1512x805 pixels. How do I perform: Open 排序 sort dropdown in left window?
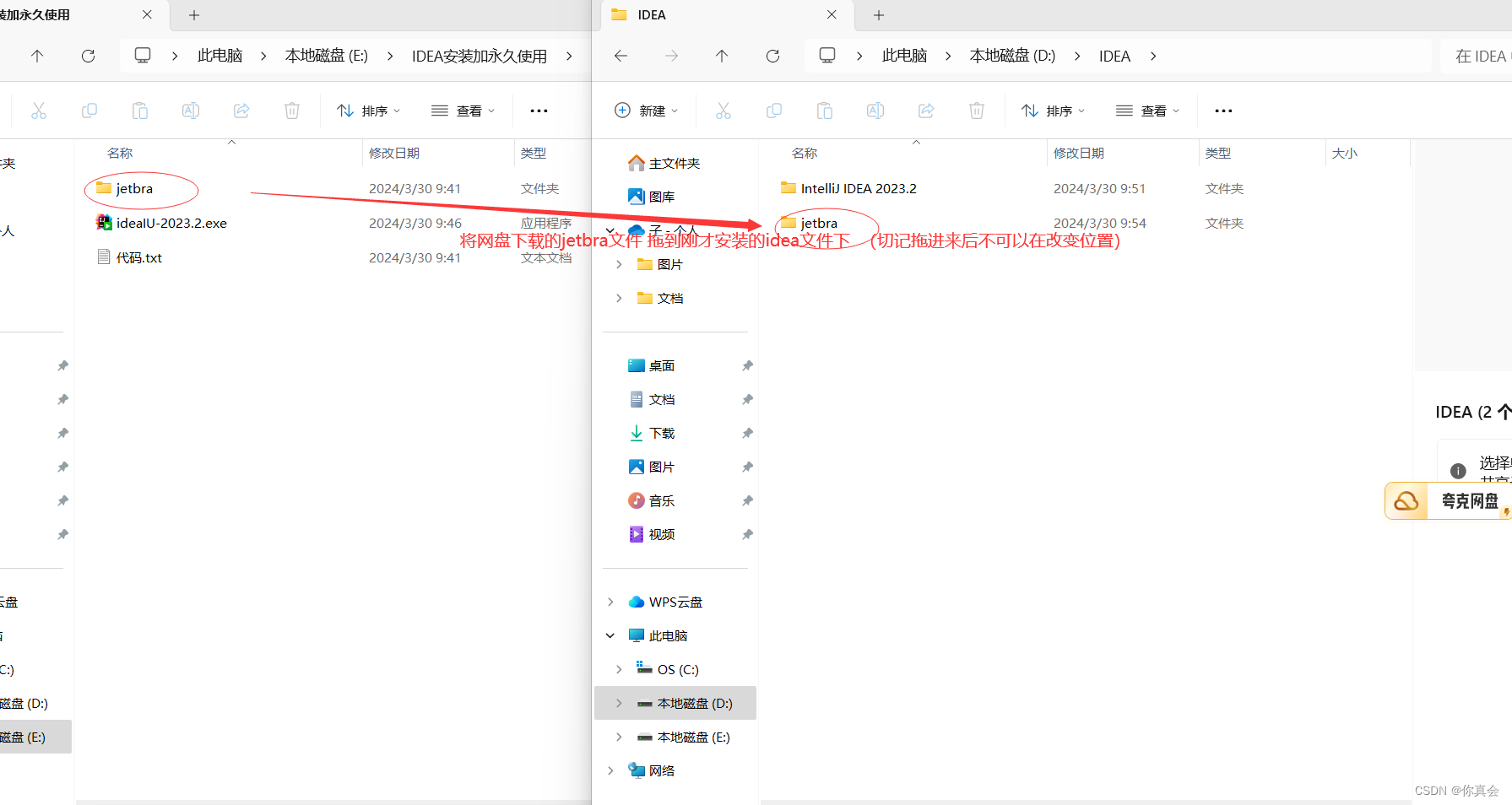pos(369,111)
